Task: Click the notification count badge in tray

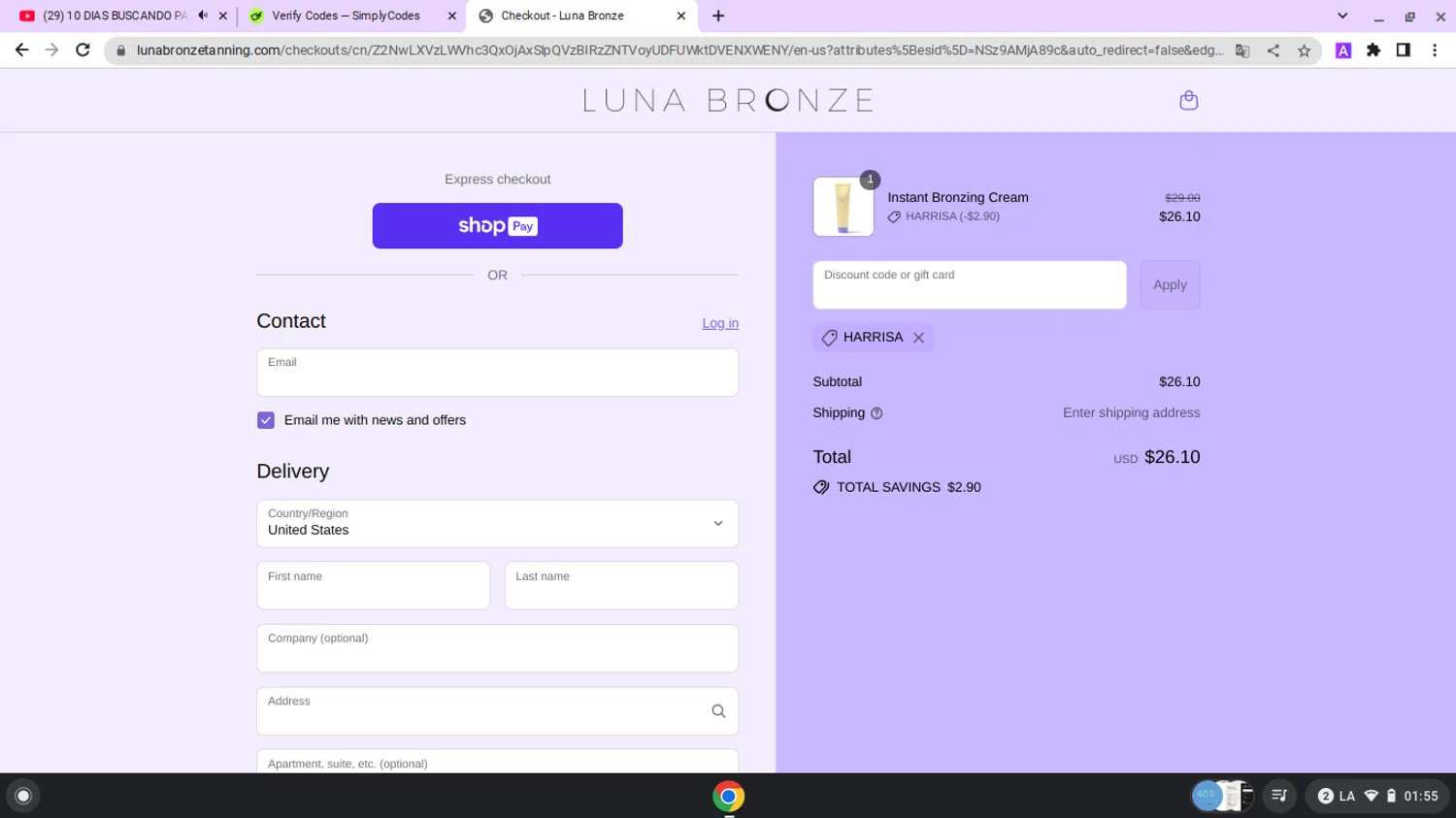Action: point(1325,796)
